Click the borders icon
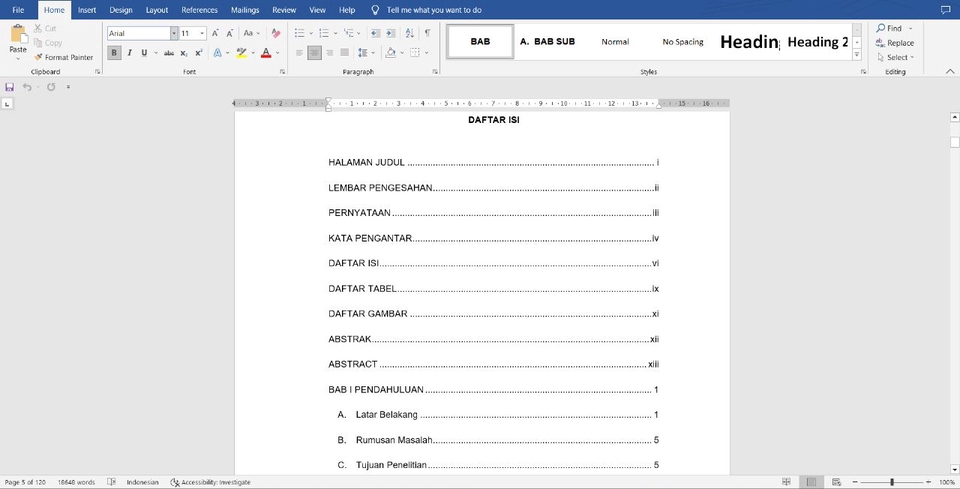The width and height of the screenshot is (960, 489). point(415,53)
